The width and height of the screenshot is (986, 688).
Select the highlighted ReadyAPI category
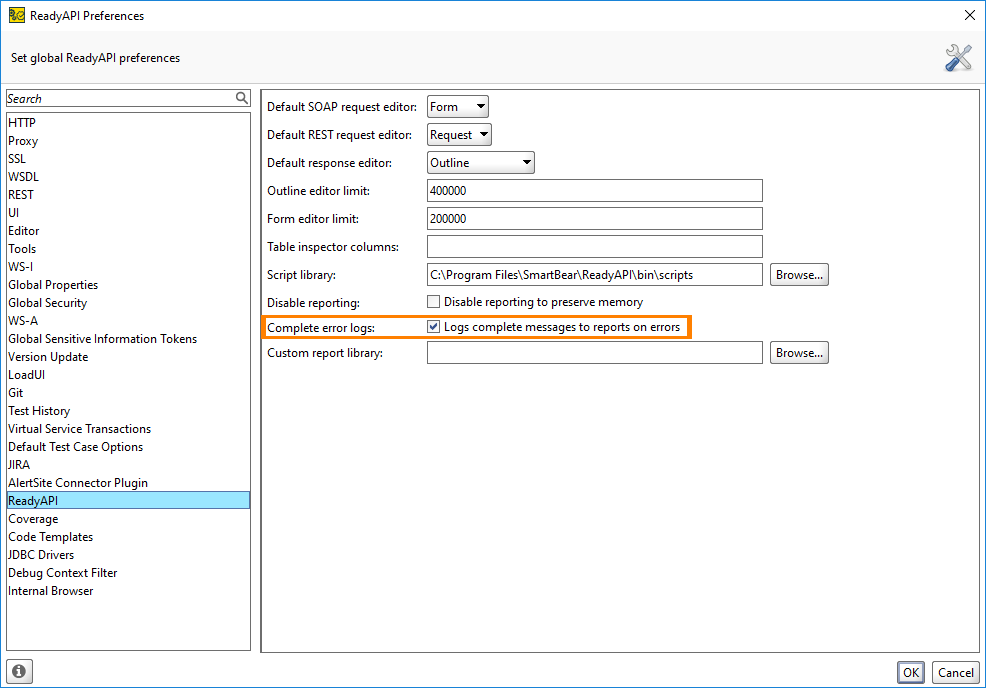tap(128, 501)
